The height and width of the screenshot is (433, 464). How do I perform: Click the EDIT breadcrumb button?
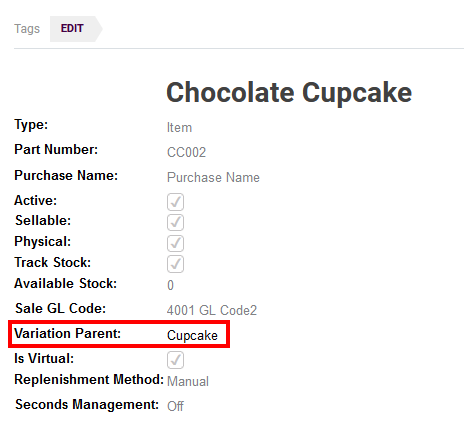coord(72,29)
